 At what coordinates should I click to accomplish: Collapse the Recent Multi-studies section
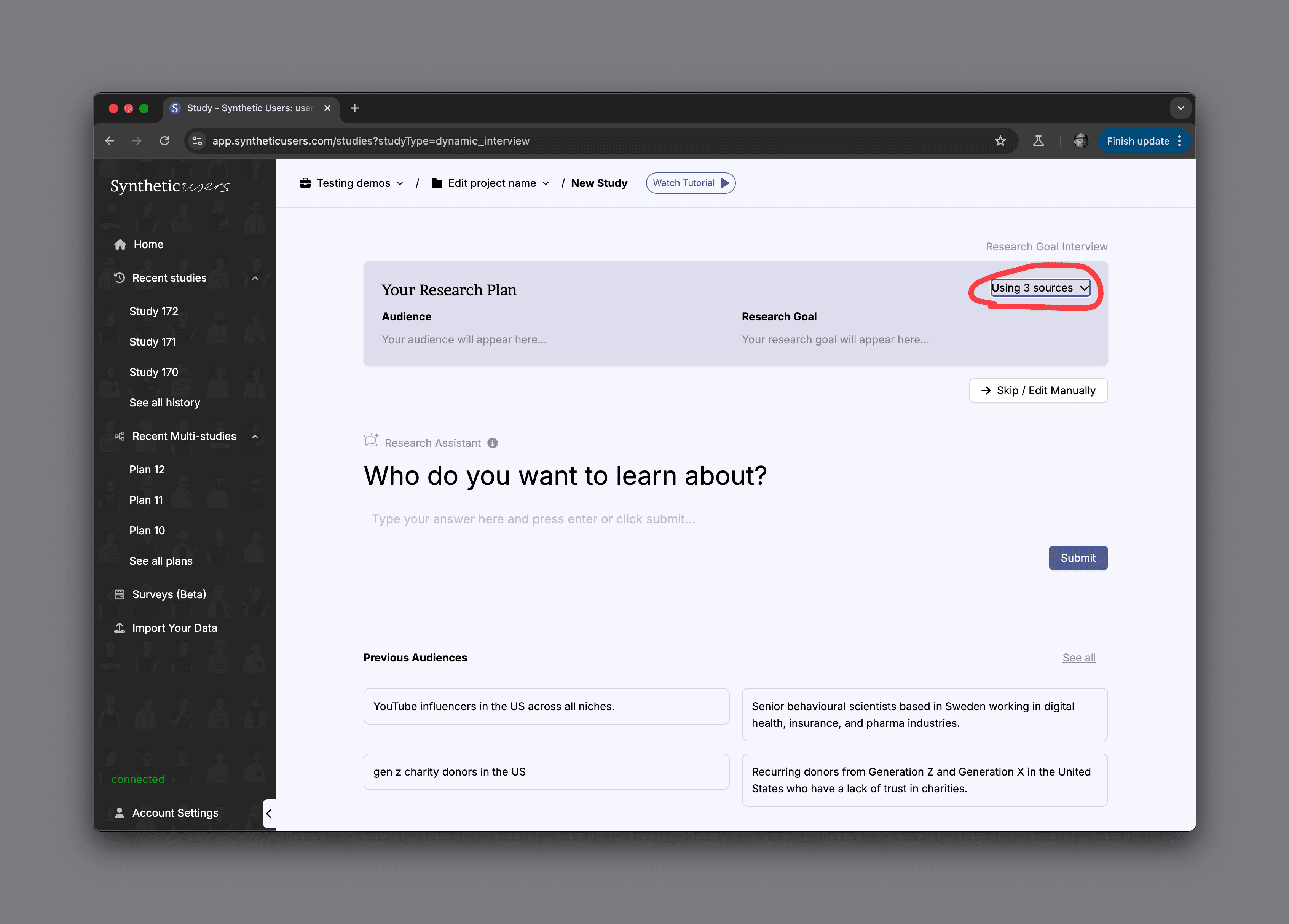(255, 437)
